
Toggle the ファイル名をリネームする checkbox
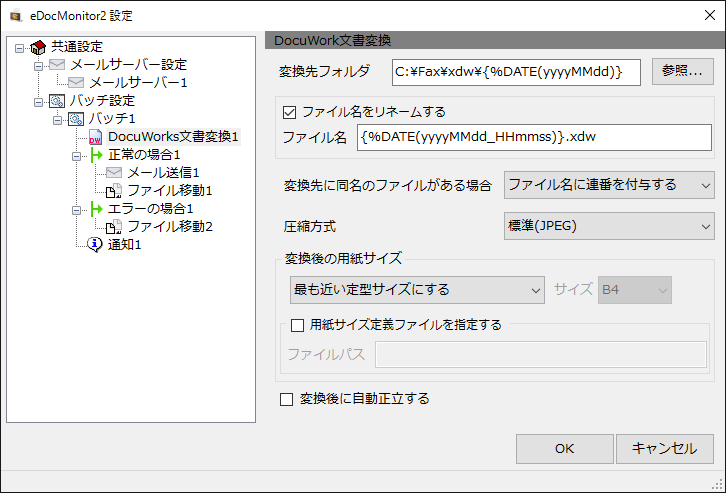(289, 112)
